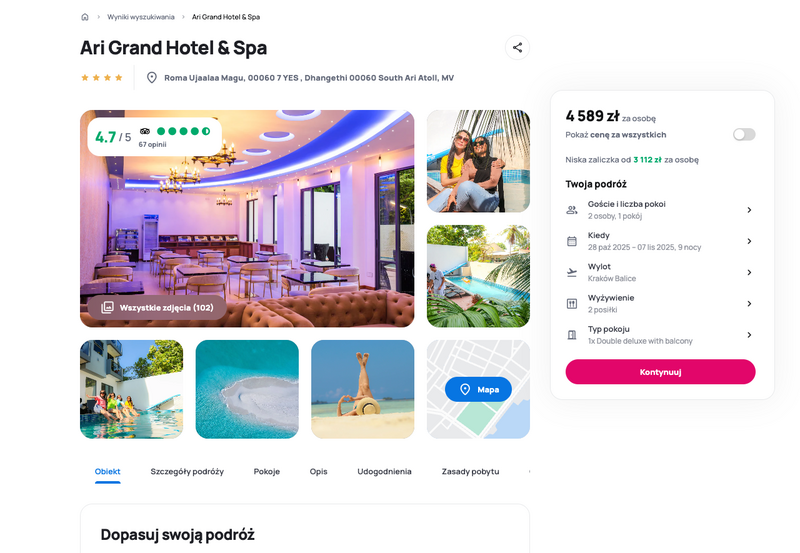Click the home icon in the breadcrumb
Viewport: 800px width, 553px height.
pos(85,17)
